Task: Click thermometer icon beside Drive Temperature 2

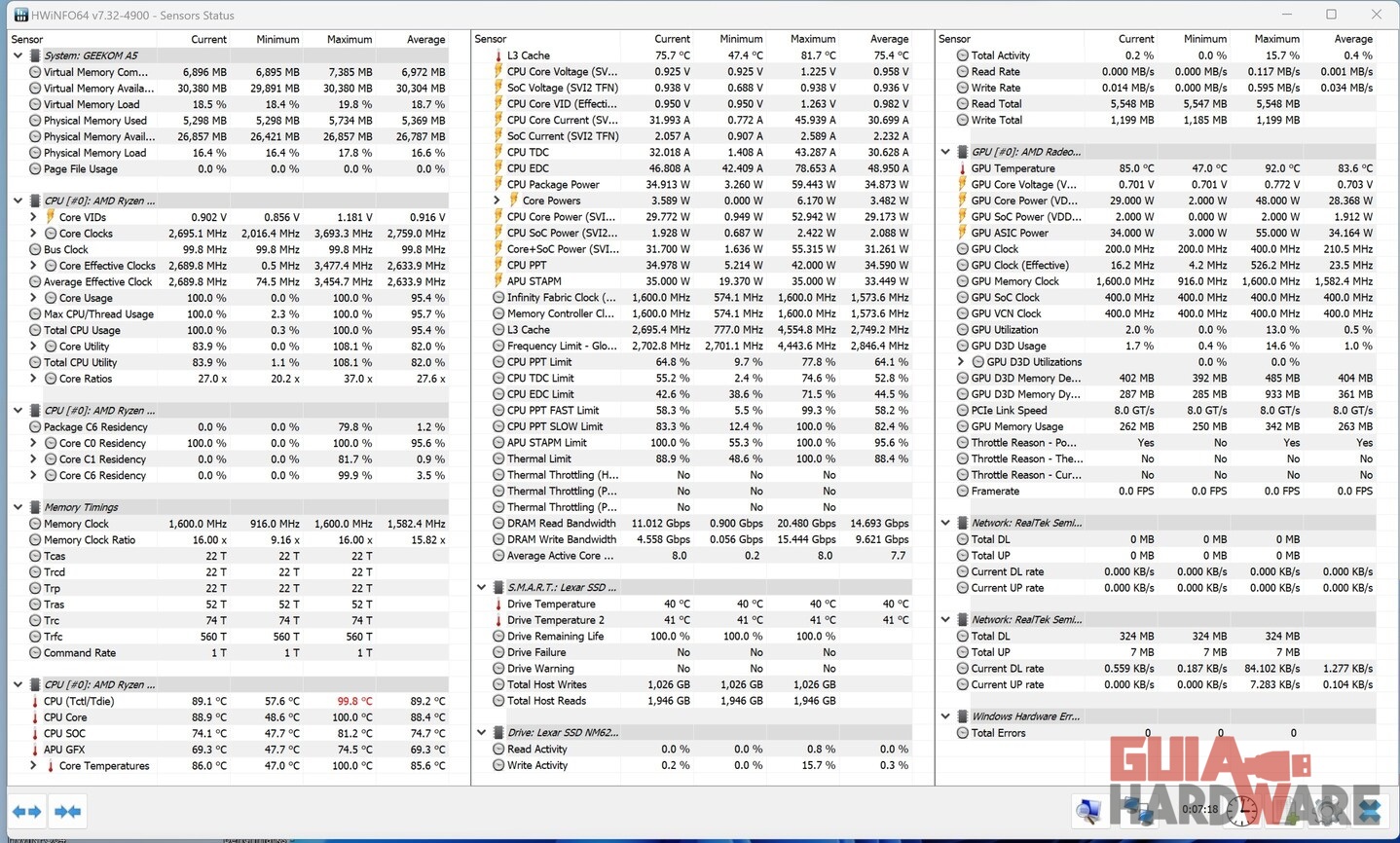Action: [498, 620]
